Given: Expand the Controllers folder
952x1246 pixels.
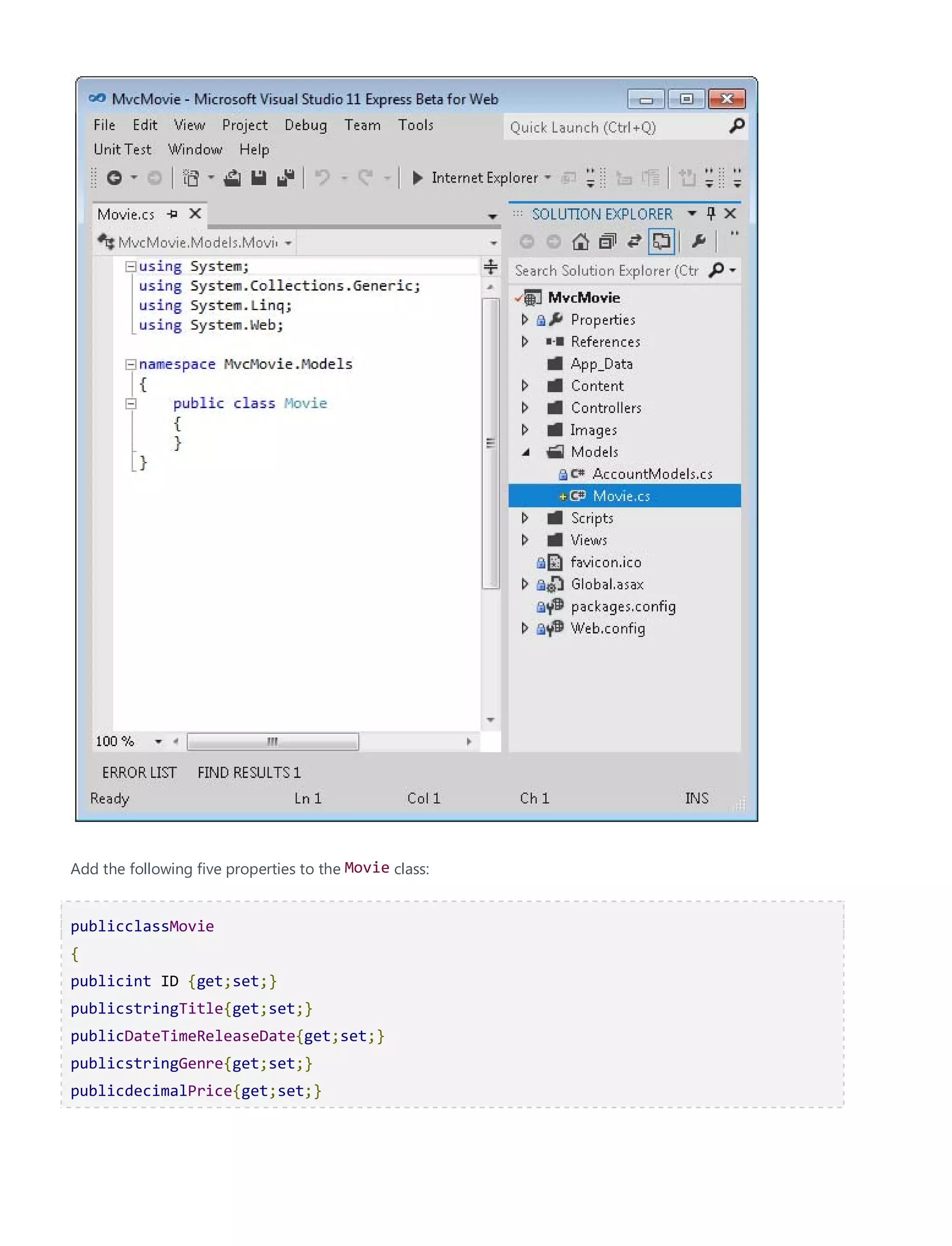Looking at the screenshot, I should click(x=525, y=408).
